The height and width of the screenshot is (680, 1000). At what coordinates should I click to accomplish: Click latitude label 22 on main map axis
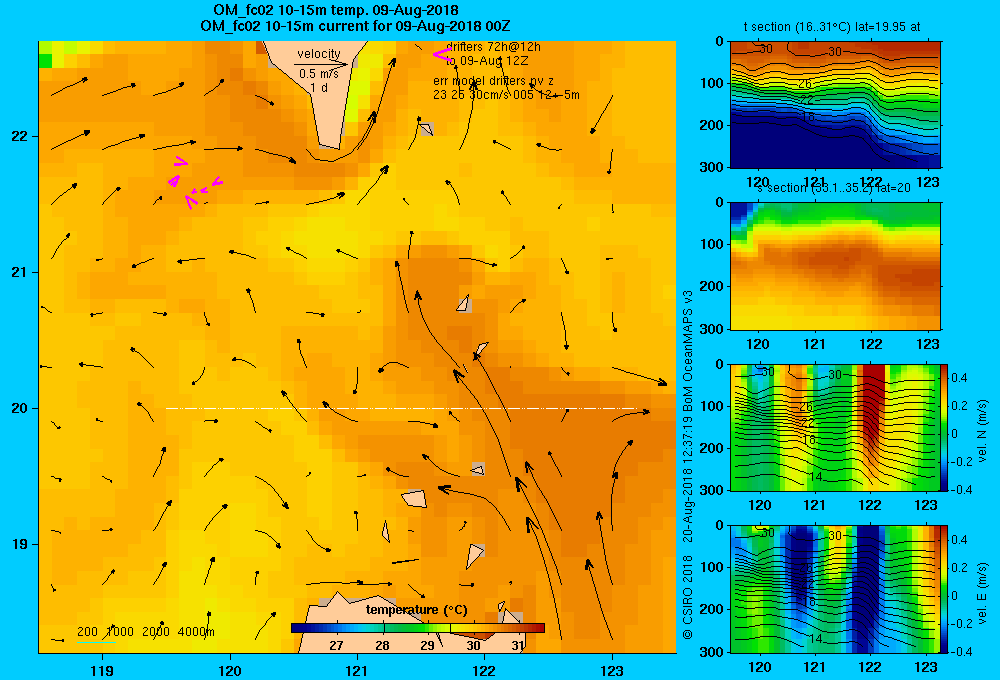20,137
